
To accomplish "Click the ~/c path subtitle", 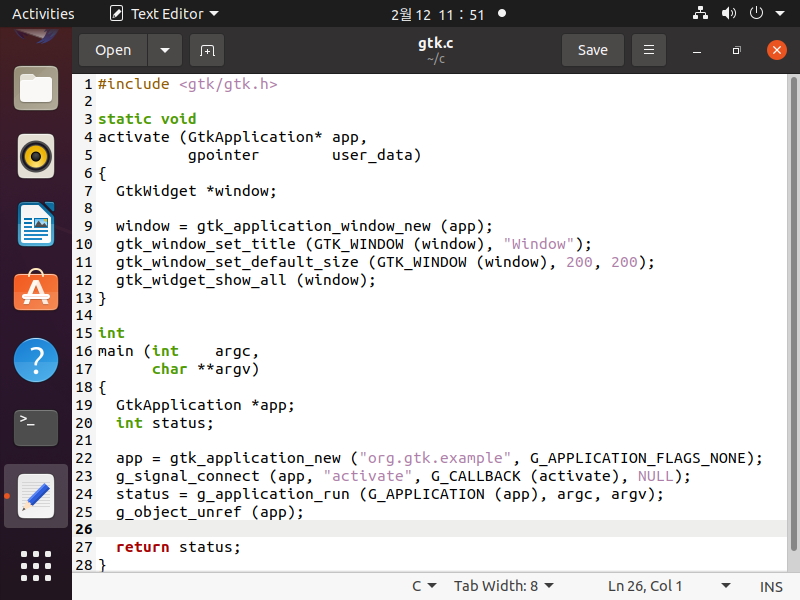I will 435,59.
